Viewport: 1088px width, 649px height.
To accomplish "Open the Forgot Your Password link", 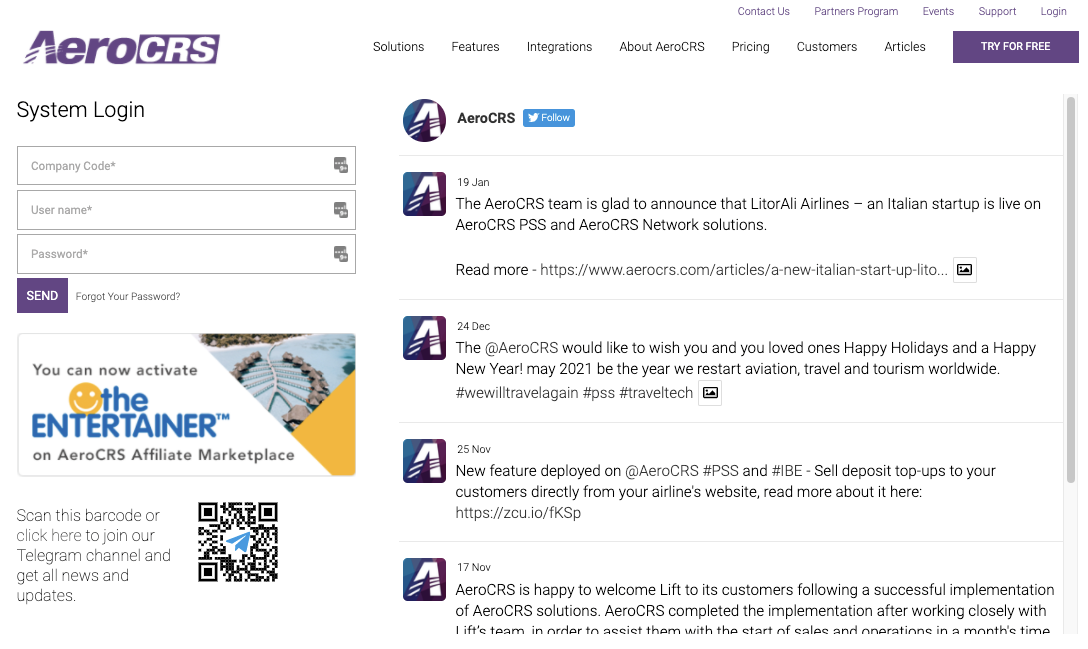I will point(128,296).
